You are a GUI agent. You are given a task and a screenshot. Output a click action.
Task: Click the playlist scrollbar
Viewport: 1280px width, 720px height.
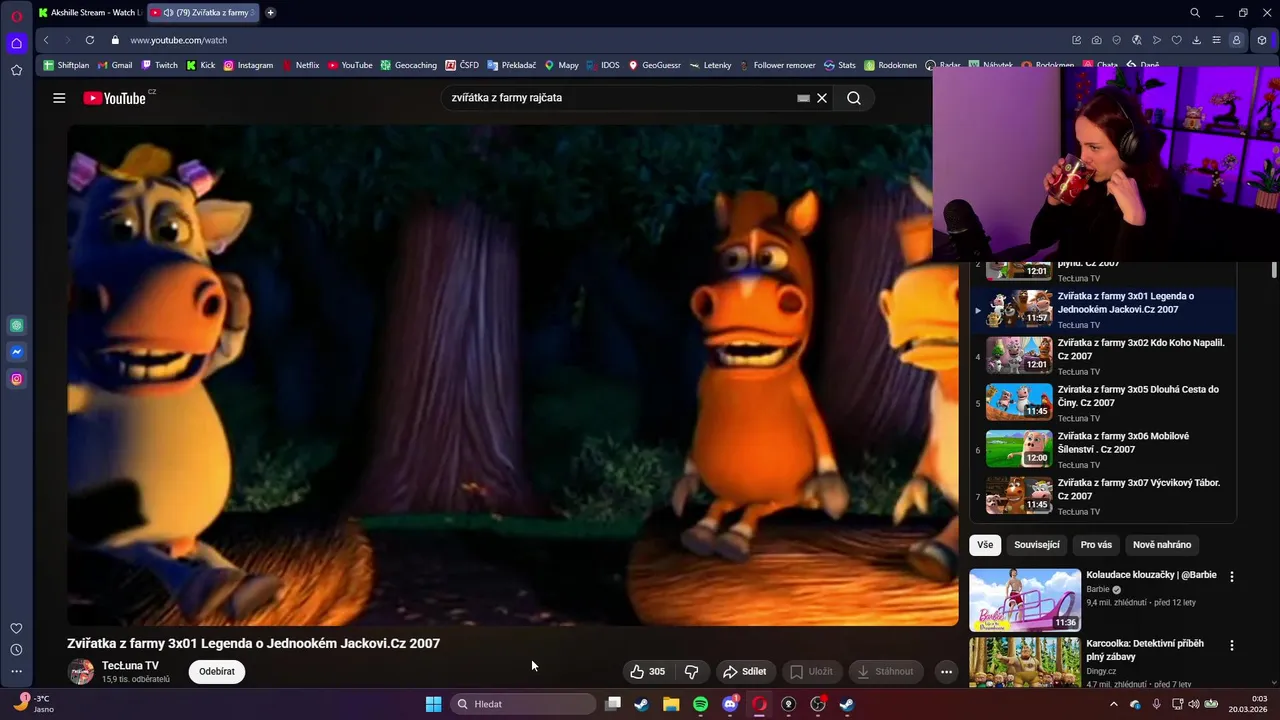point(1274,270)
